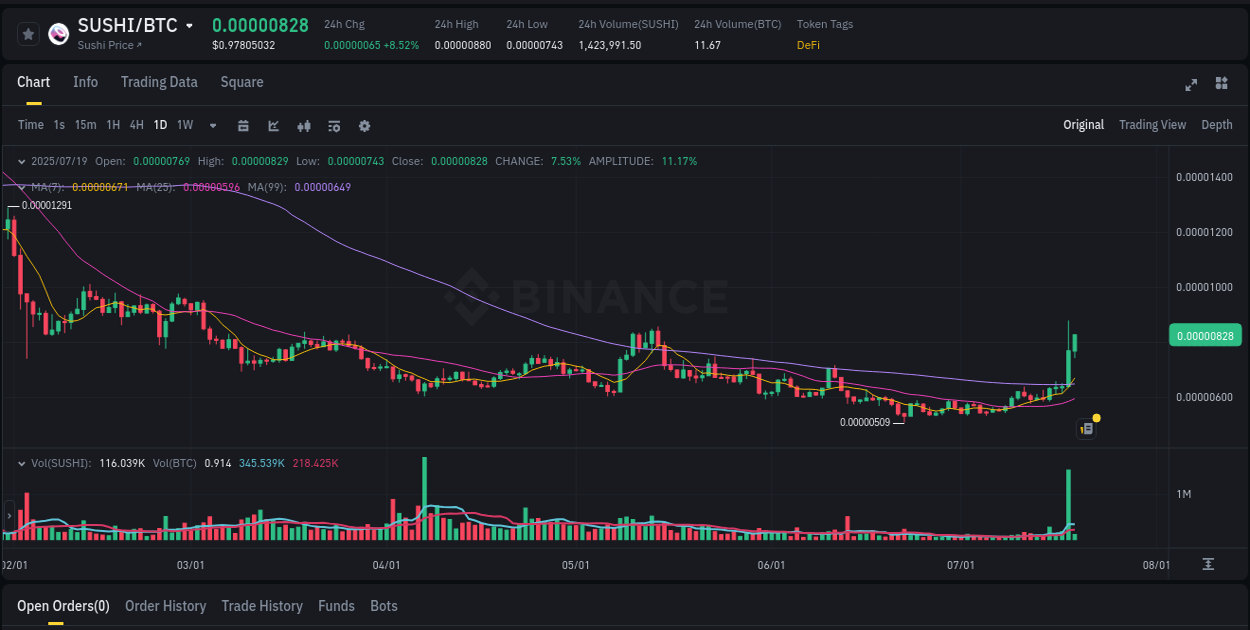Expand chart to fullscreen with the arrows icon
This screenshot has width=1250, height=630.
1190,85
